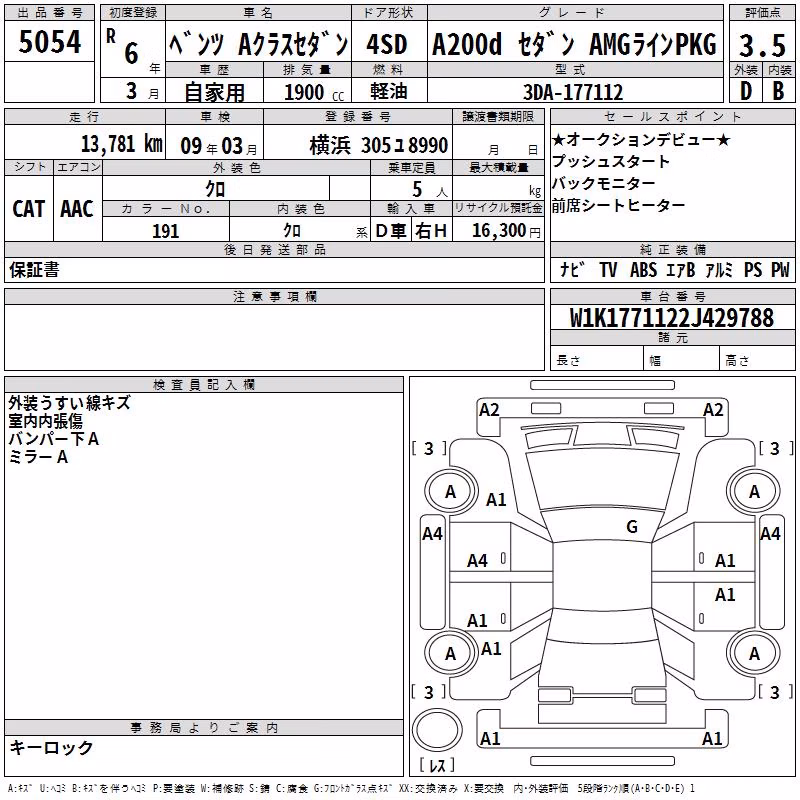800x800 pixels.
Task: Click the 検査員記入欄 section header
Action: click(204, 385)
